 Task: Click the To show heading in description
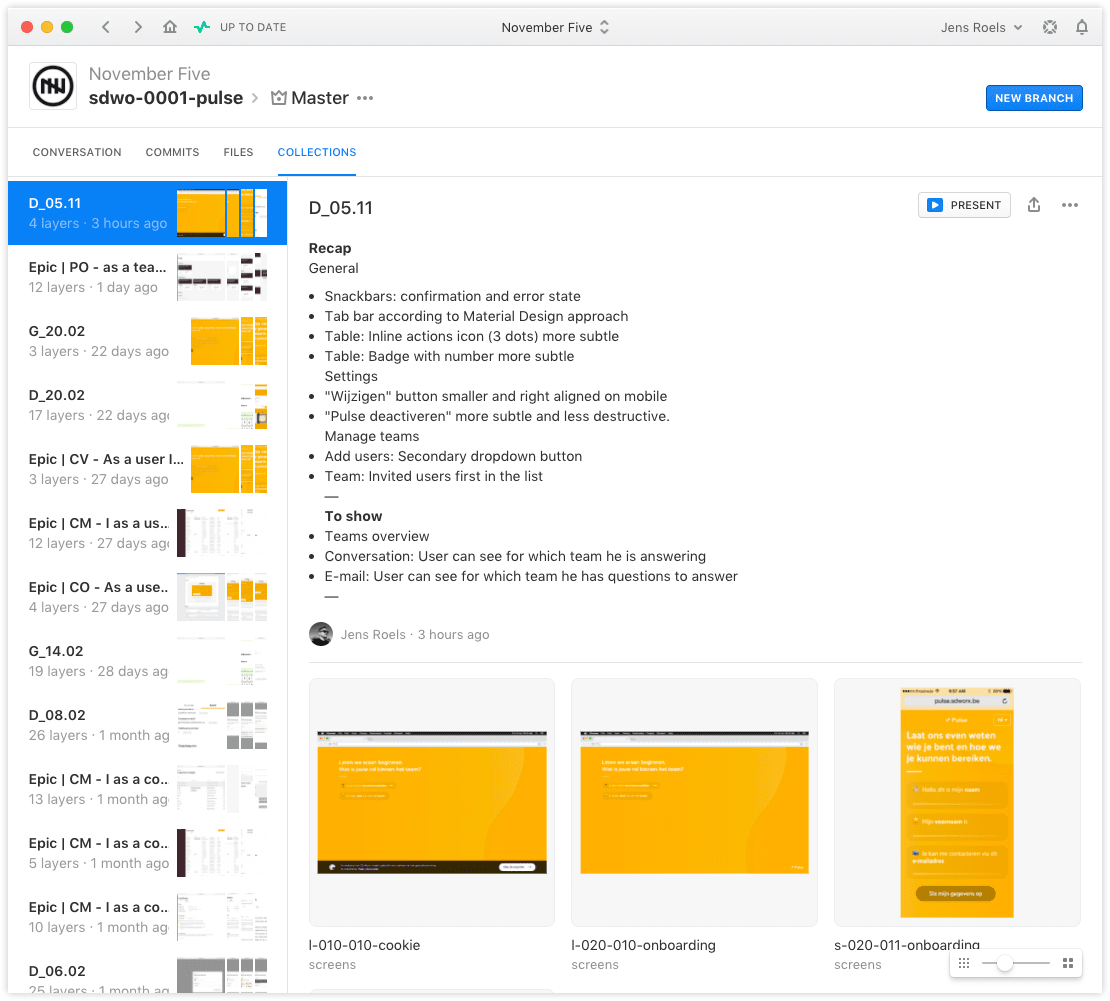353,516
